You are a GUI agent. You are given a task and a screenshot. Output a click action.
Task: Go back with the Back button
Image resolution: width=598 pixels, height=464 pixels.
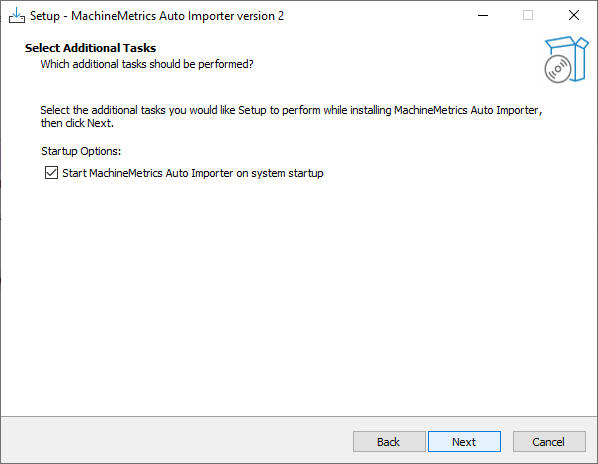click(x=389, y=442)
